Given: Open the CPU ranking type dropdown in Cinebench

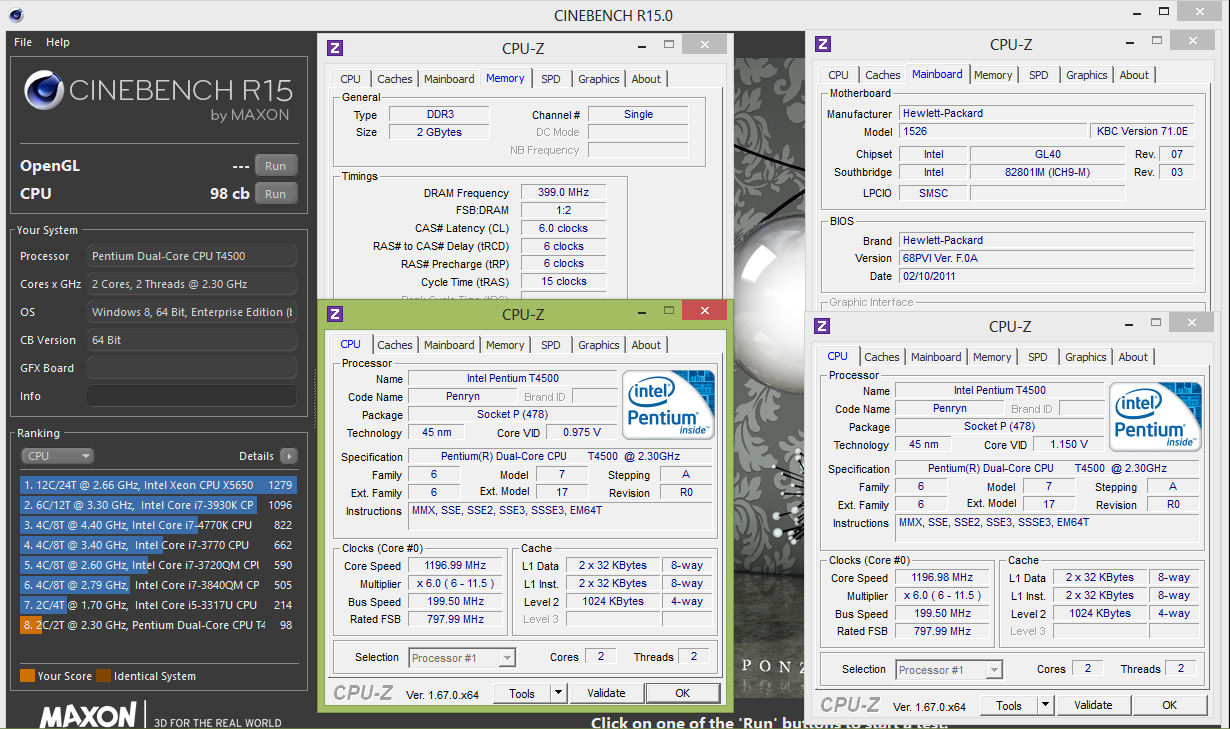Looking at the screenshot, I should (57, 456).
